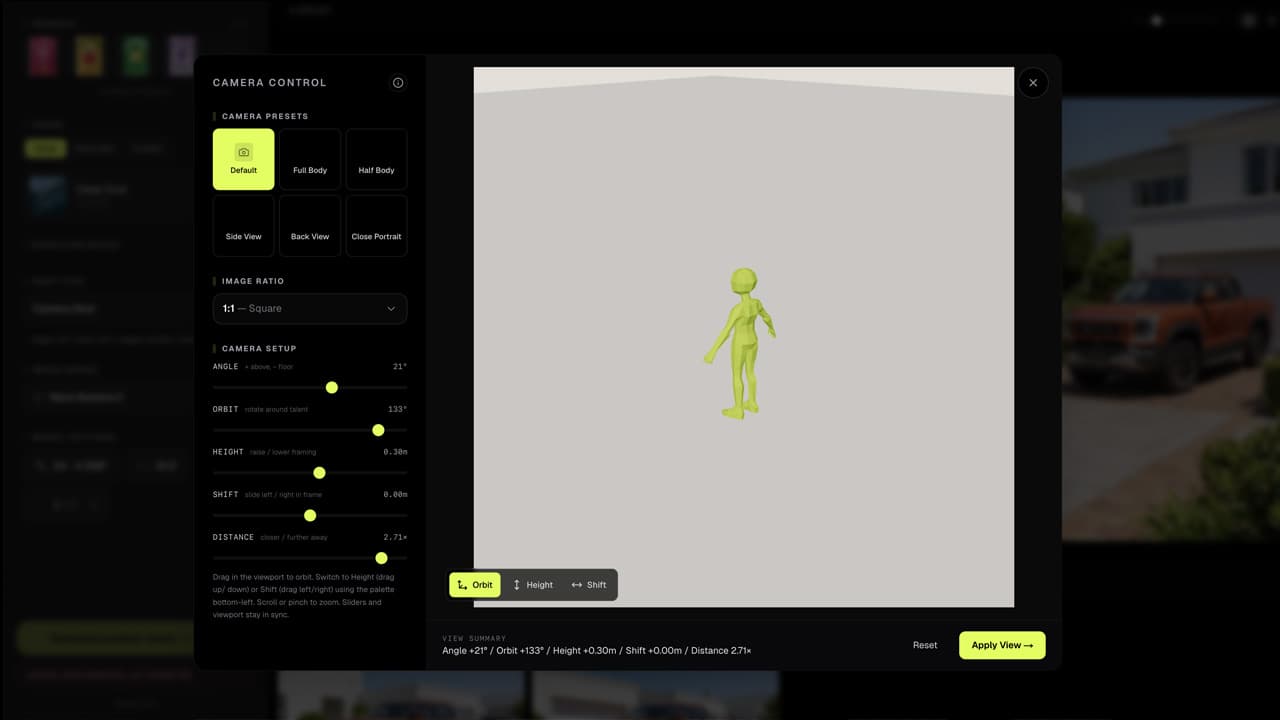Click Apply View button
1280x720 pixels.
tap(1002, 645)
